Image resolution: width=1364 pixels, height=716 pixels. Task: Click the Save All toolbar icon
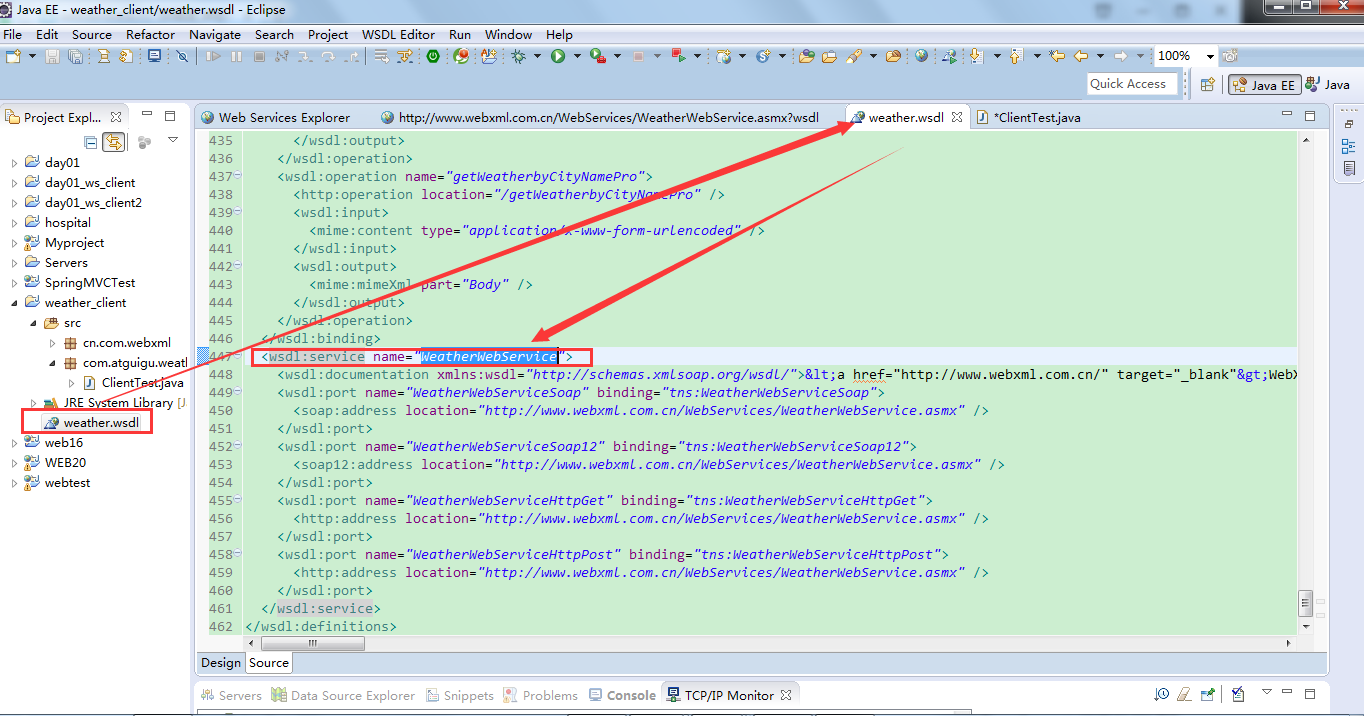point(75,57)
